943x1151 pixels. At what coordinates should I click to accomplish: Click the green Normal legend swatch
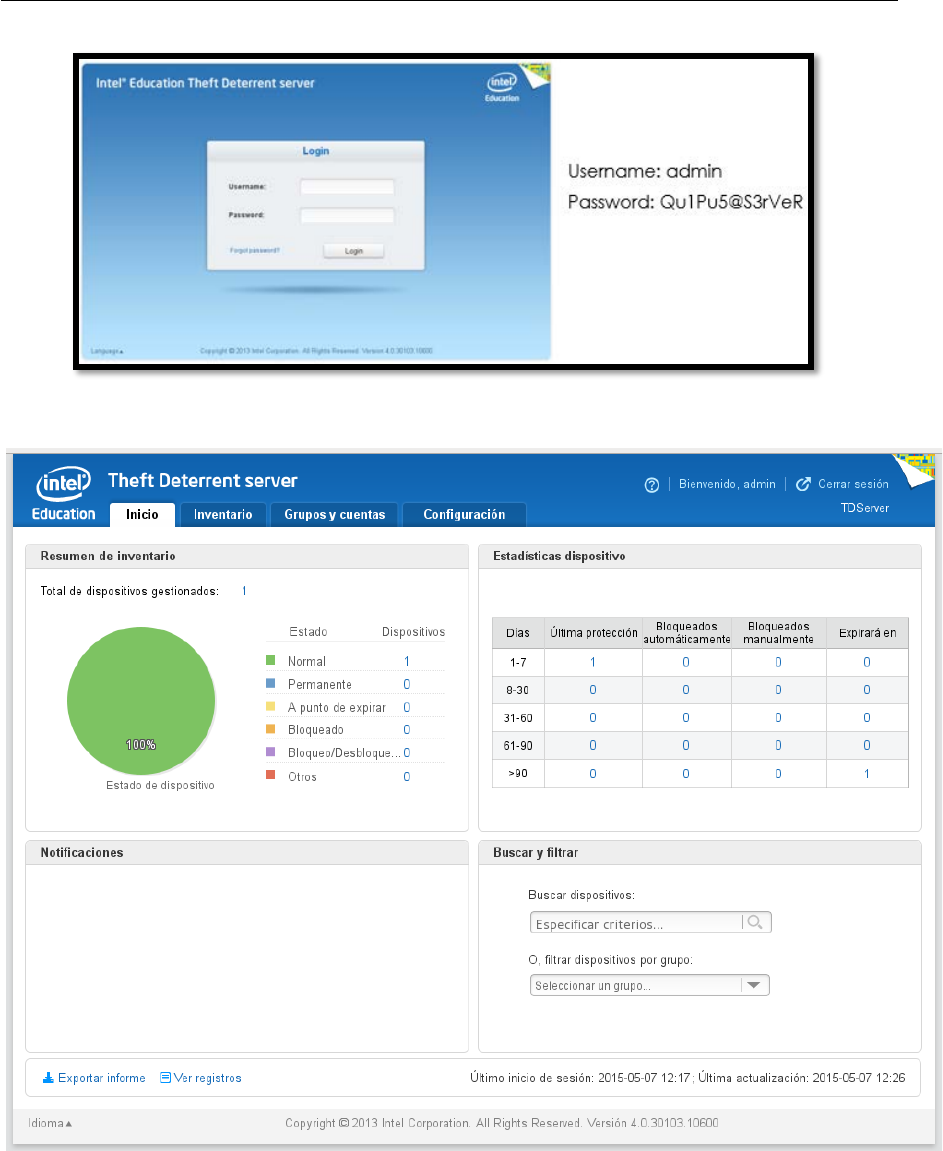point(270,661)
